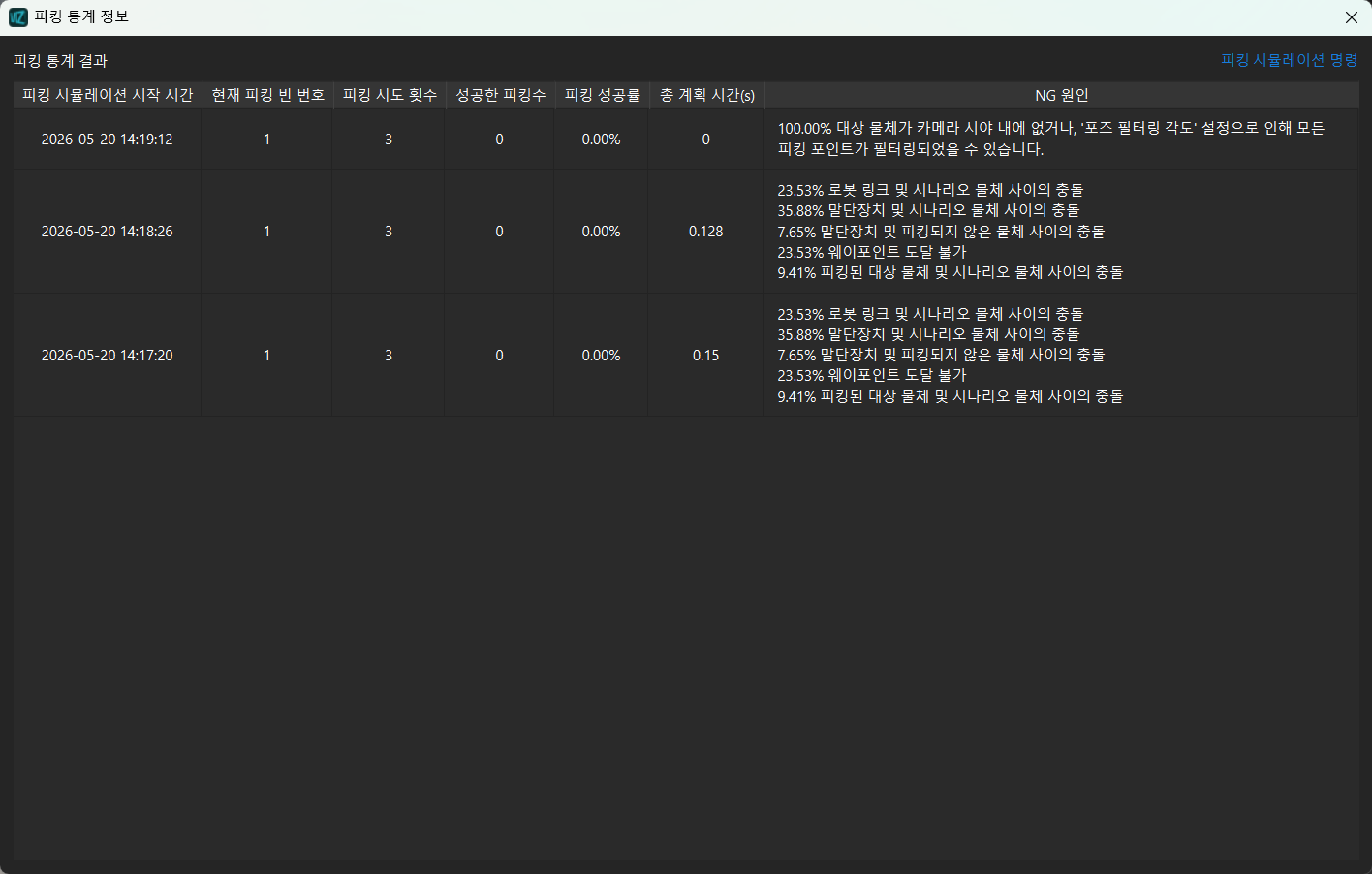
Task: Click attempts value 3 in 14:18:26 row
Action: [389, 232]
